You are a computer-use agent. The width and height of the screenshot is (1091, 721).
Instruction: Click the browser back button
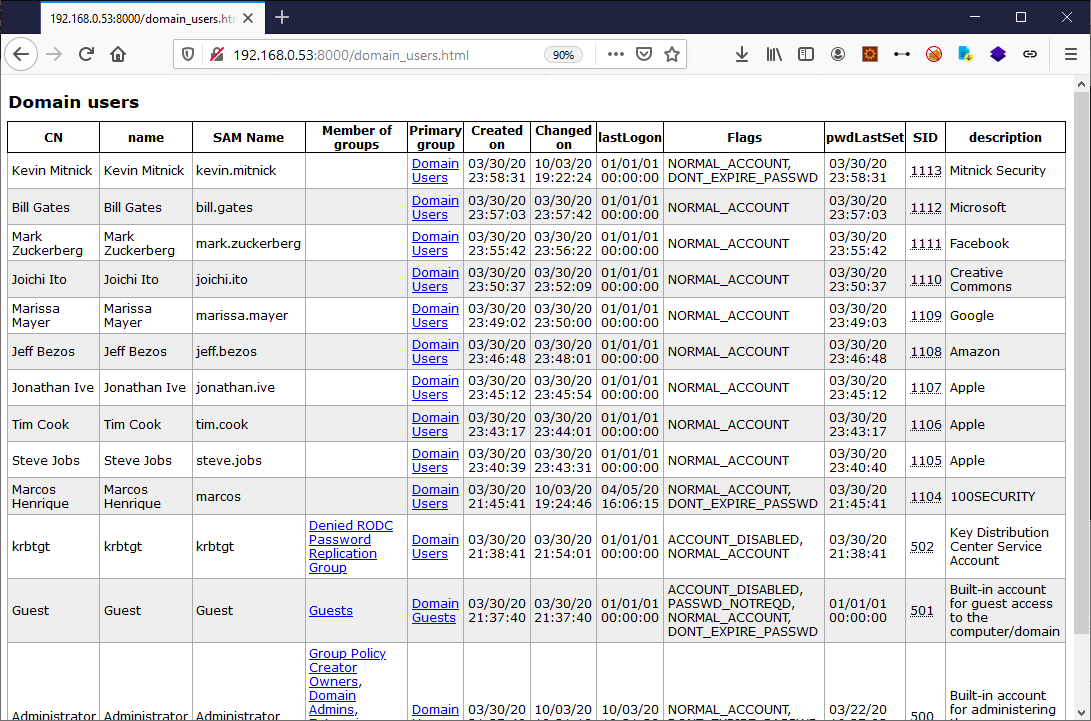point(20,55)
